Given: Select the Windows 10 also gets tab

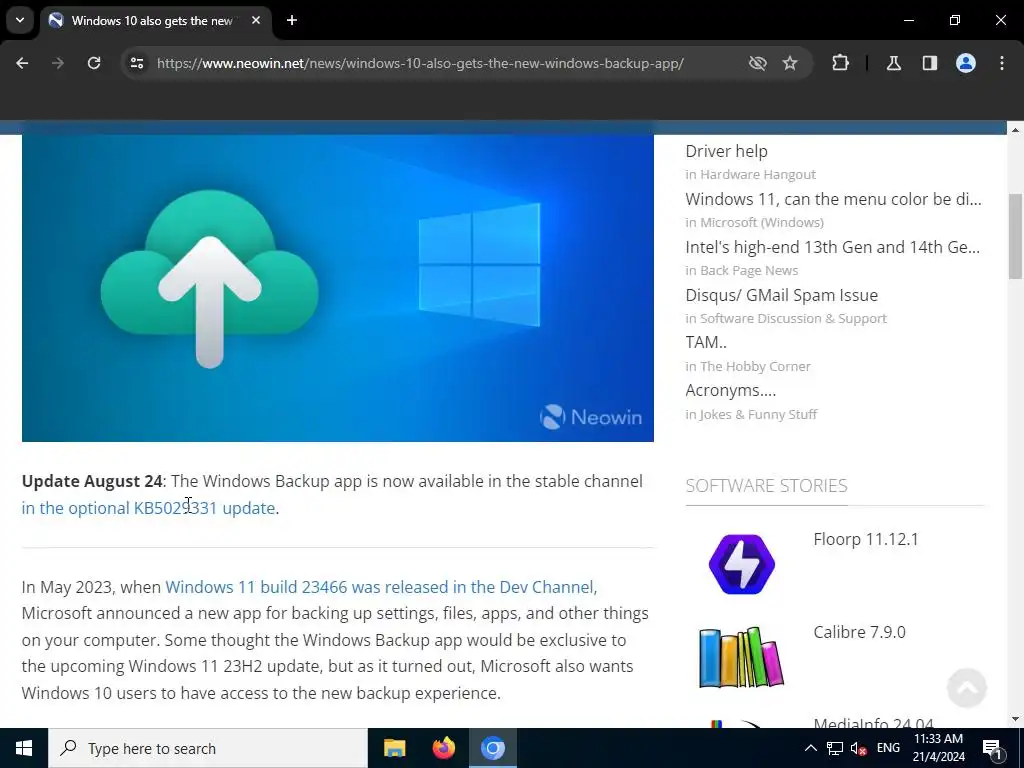Looking at the screenshot, I should [x=157, y=21].
